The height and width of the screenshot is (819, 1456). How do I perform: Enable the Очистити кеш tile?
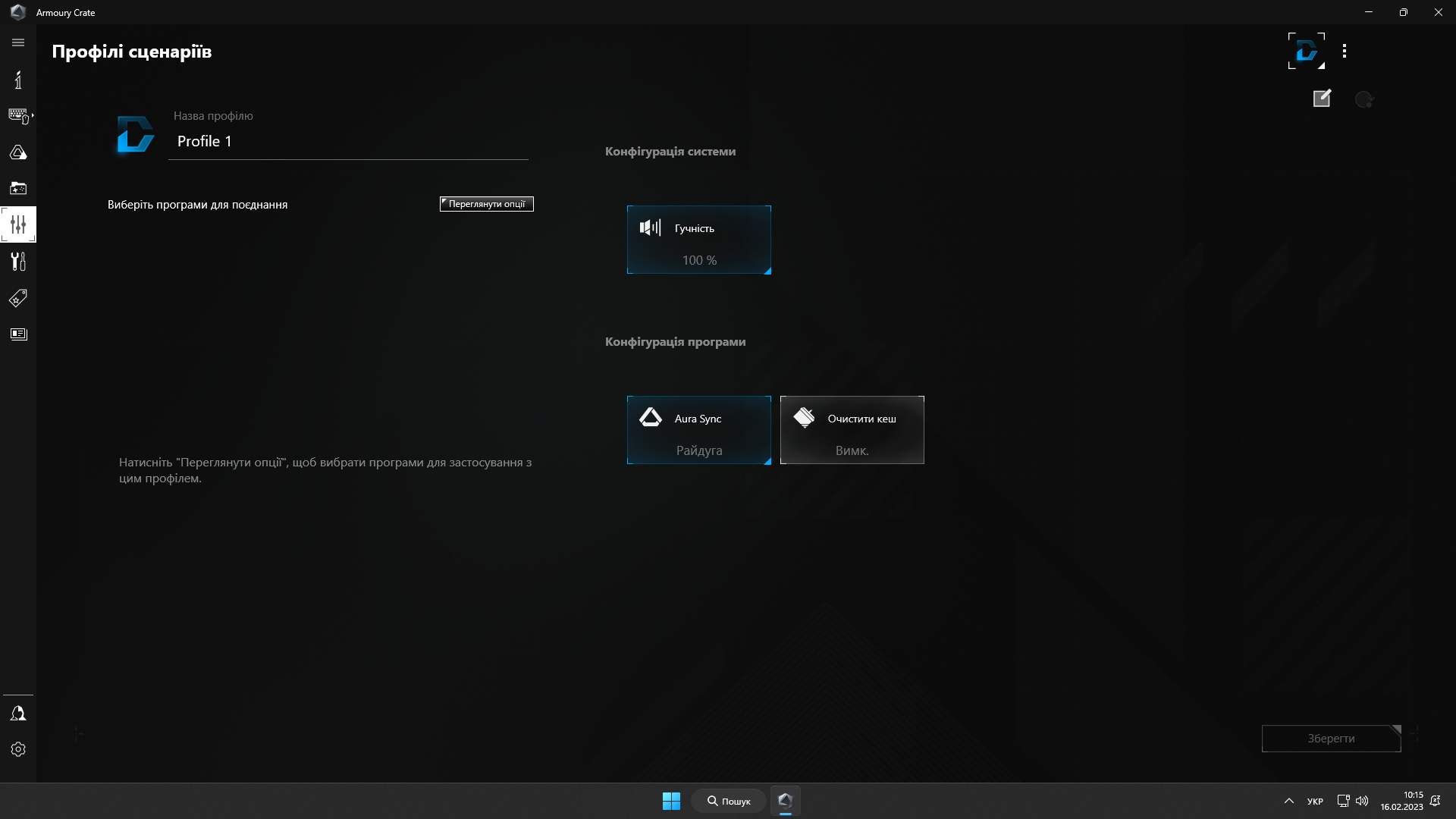click(x=852, y=430)
